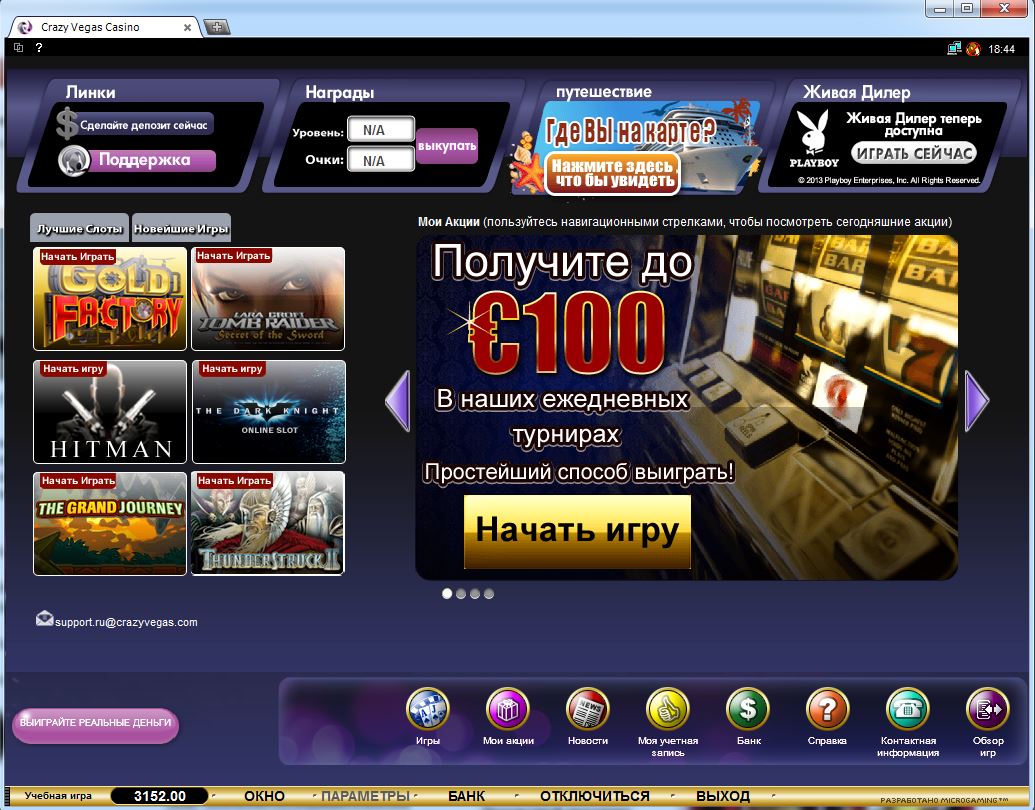Screen dimensions: 1035x810
Task: Launch The Dark Knight slot thumbnail
Action: pyautogui.click(x=269, y=412)
